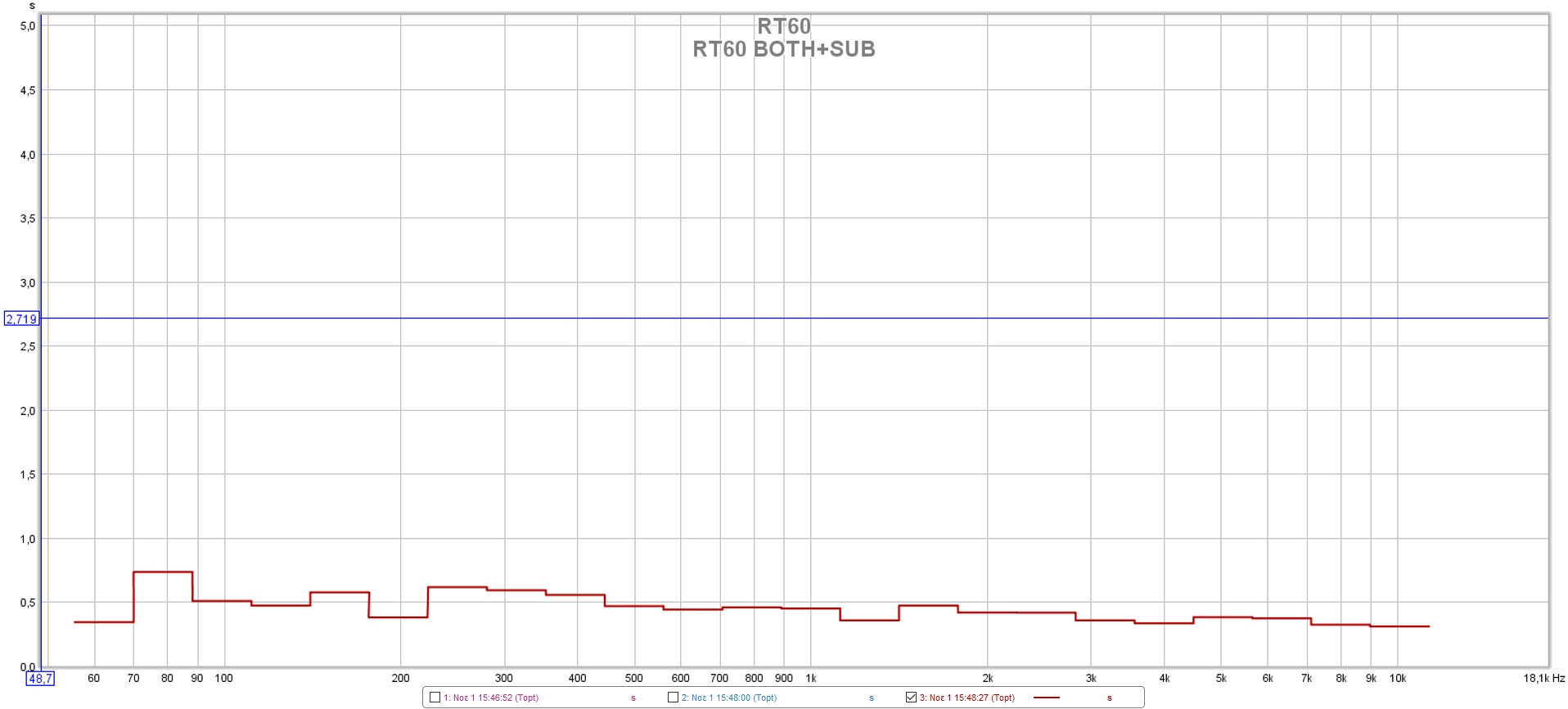
Task: Select legend label '1: Νοε 1 15:46:52 (Topt)'
Action: (491, 698)
